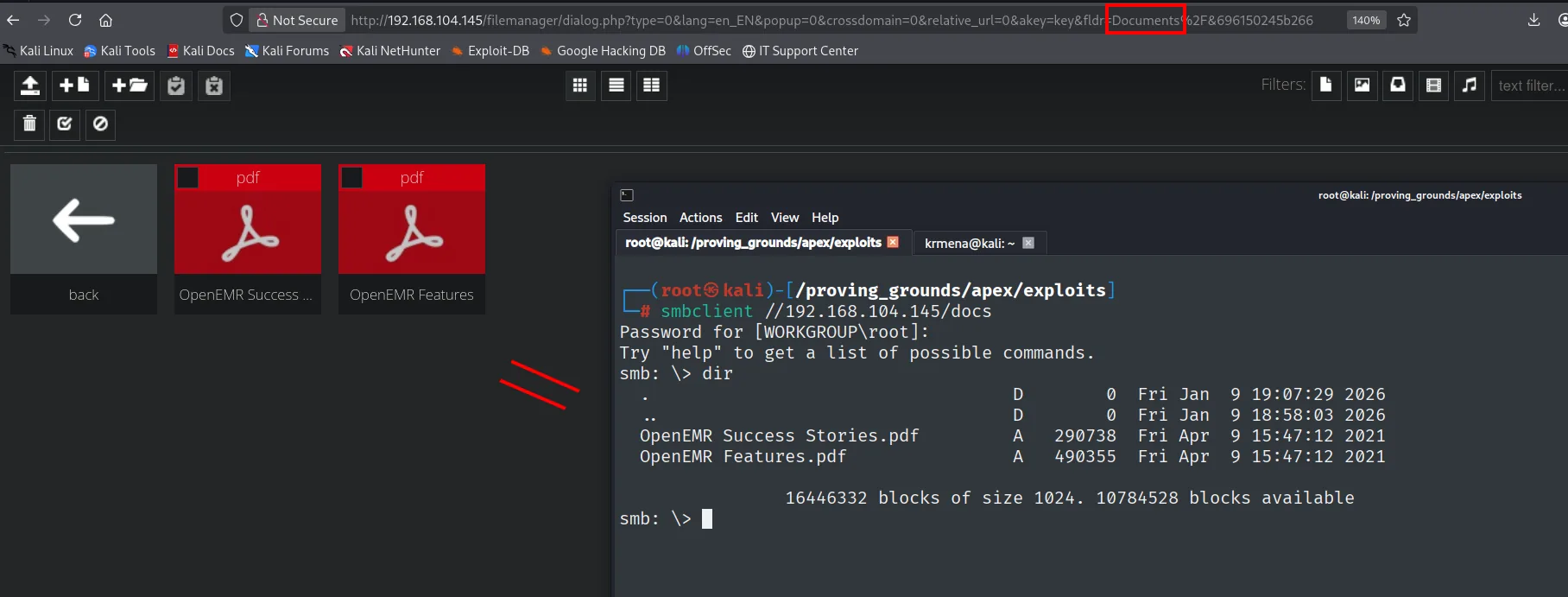Open the Kali Linux bookmark
Image resolution: width=1568 pixels, height=597 pixels.
click(x=39, y=51)
